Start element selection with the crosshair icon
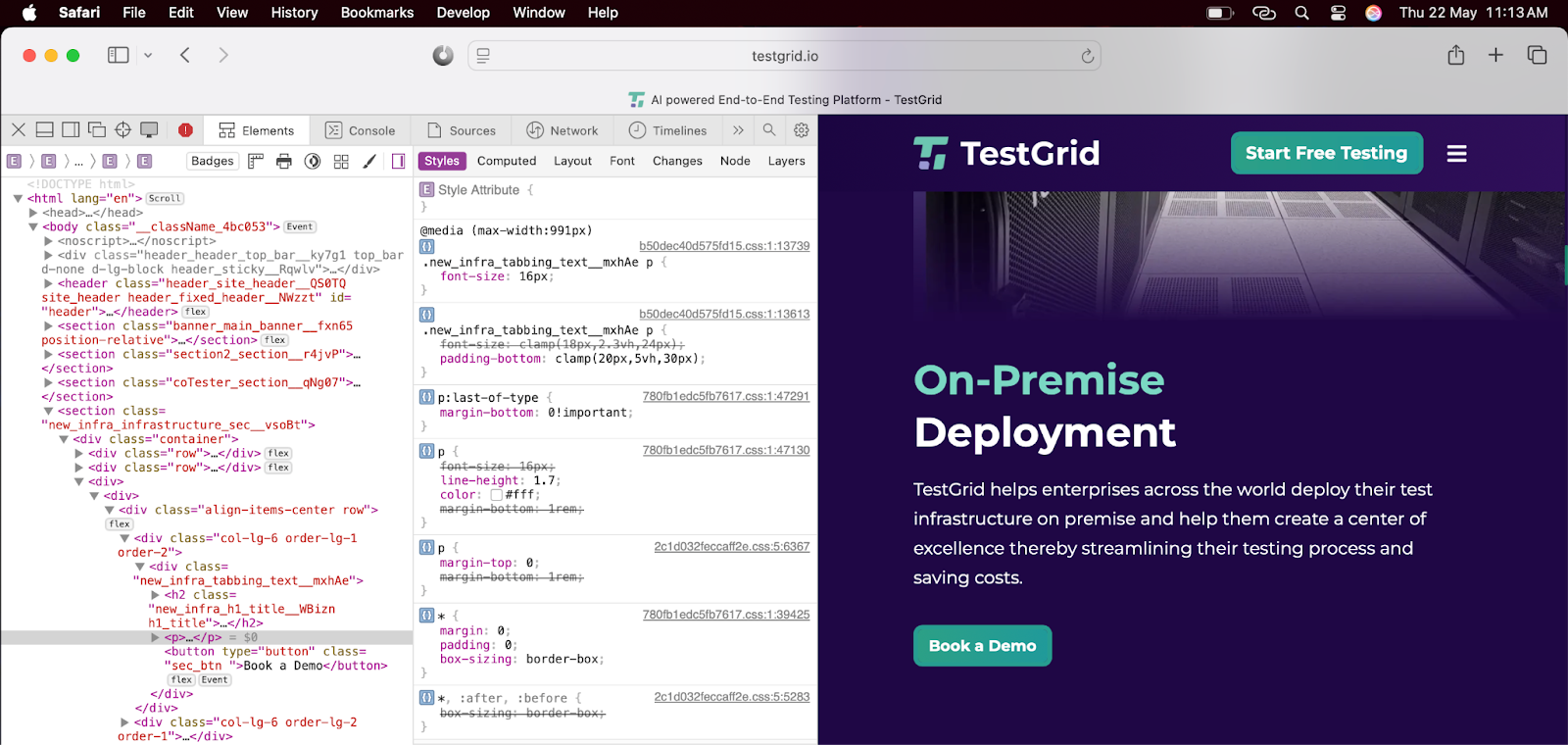This screenshot has height=745, width=1568. (122, 129)
